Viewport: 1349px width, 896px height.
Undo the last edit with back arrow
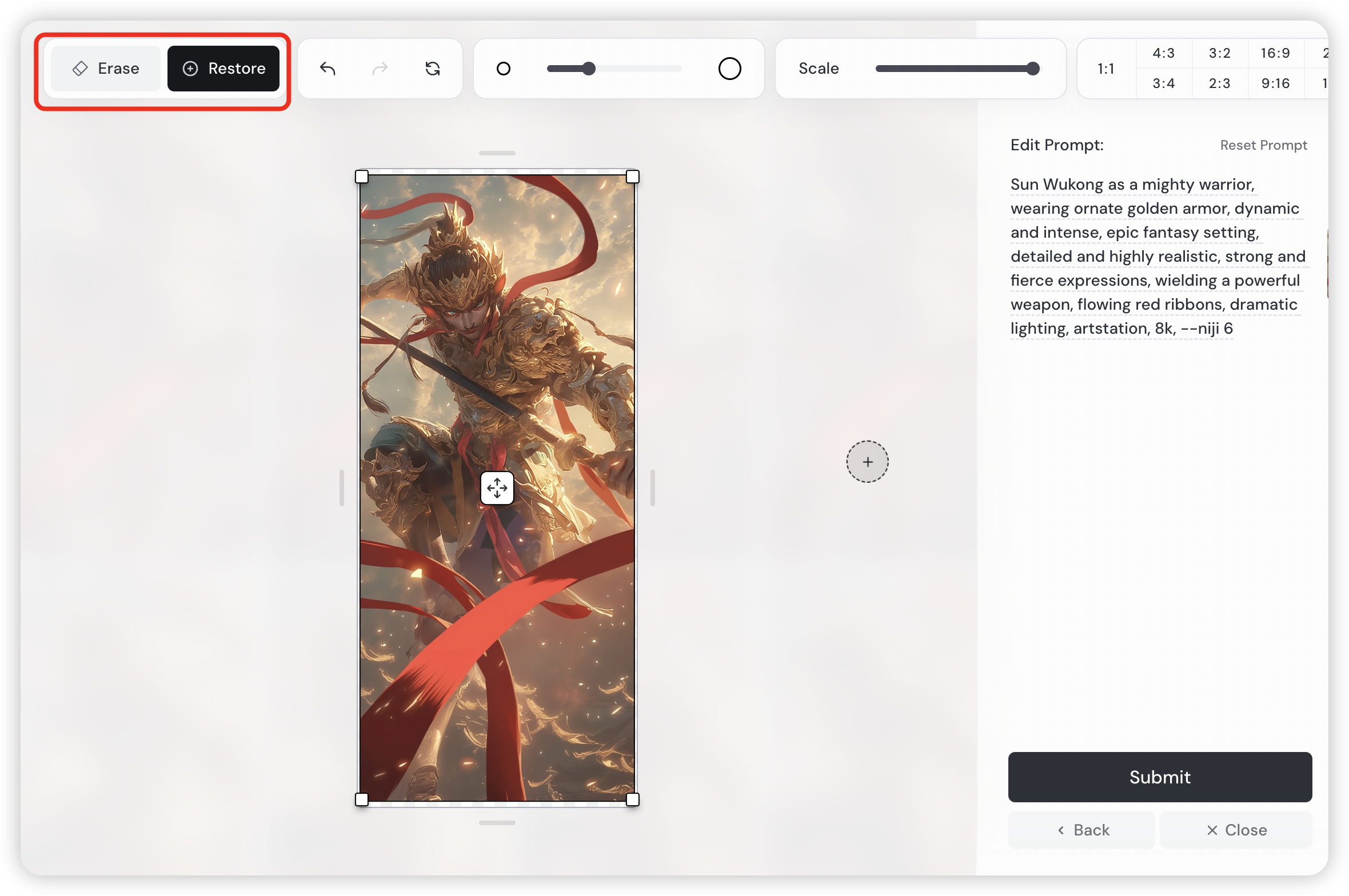pos(328,69)
